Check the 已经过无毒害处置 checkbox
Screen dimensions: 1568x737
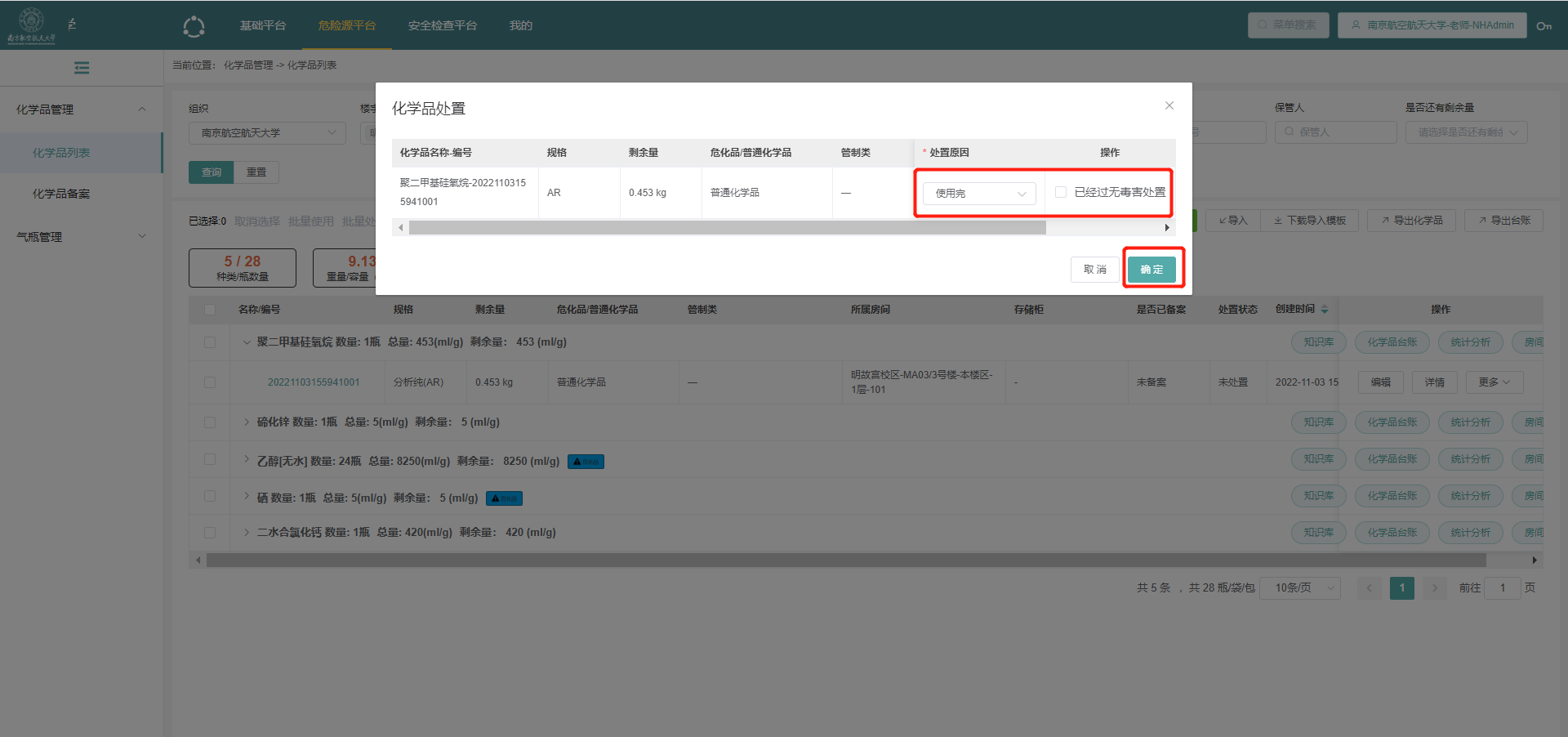pyautogui.click(x=1061, y=192)
